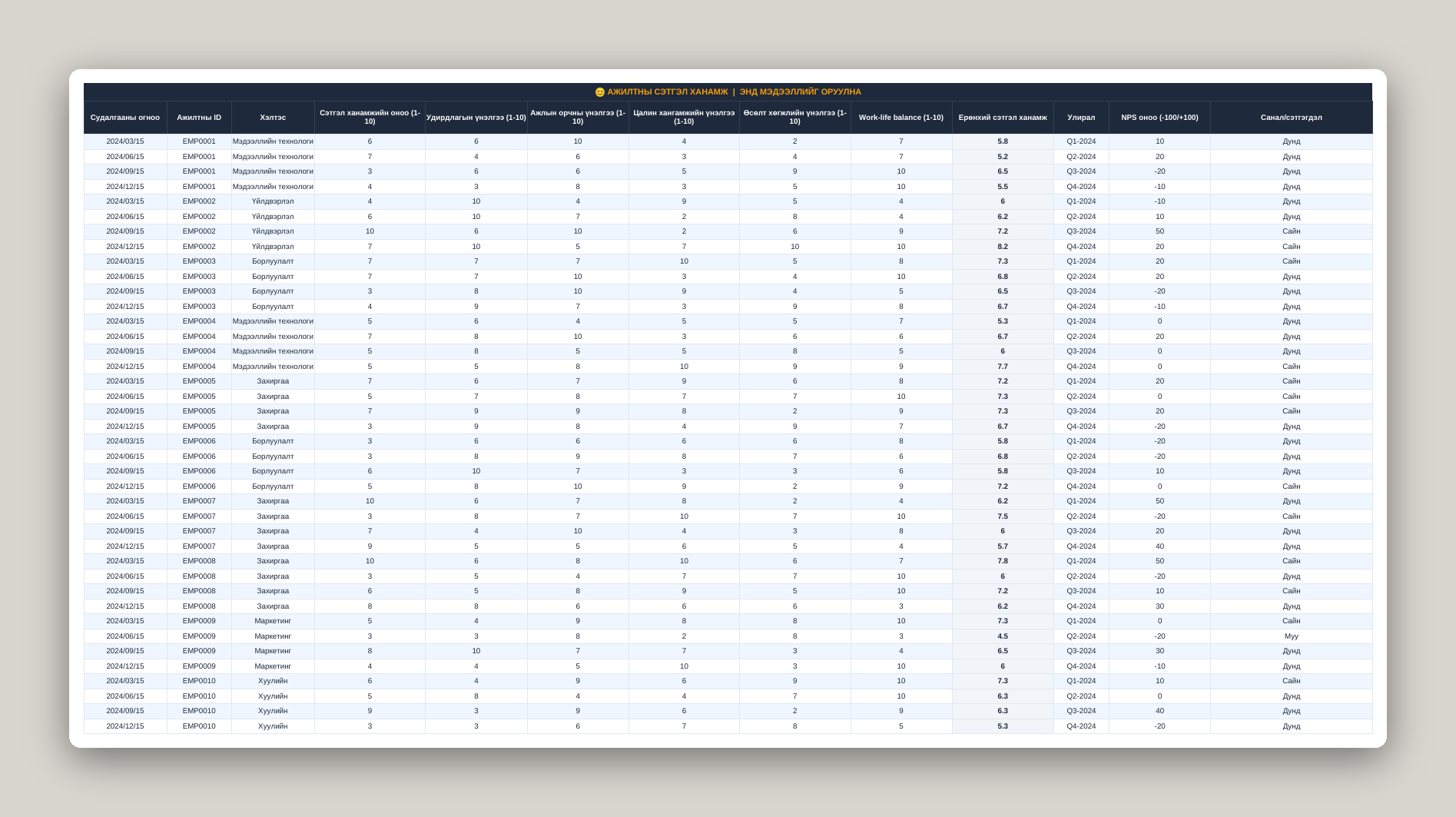This screenshot has width=1456, height=817.
Task: Click EMP0002 in its 2024/12/15 row
Action: click(199, 247)
